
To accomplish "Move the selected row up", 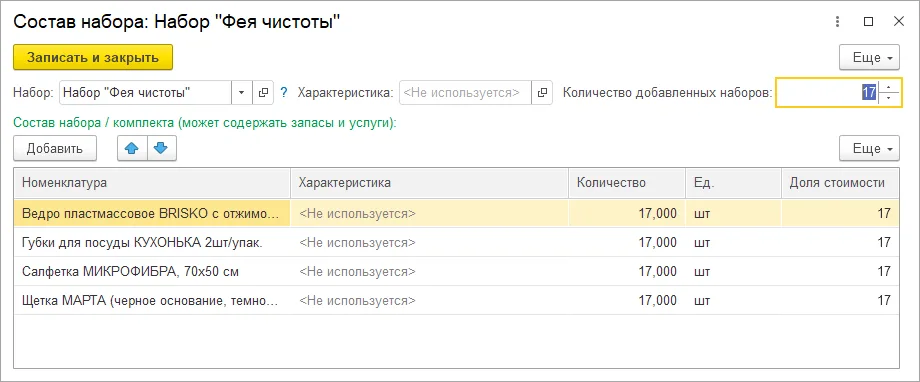I will [x=132, y=148].
